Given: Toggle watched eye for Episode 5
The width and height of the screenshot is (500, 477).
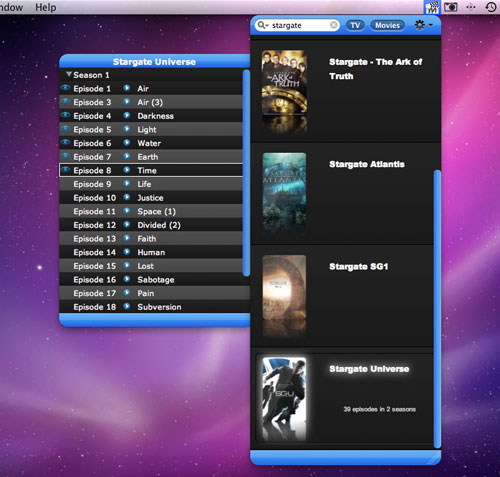Looking at the screenshot, I should (x=65, y=129).
